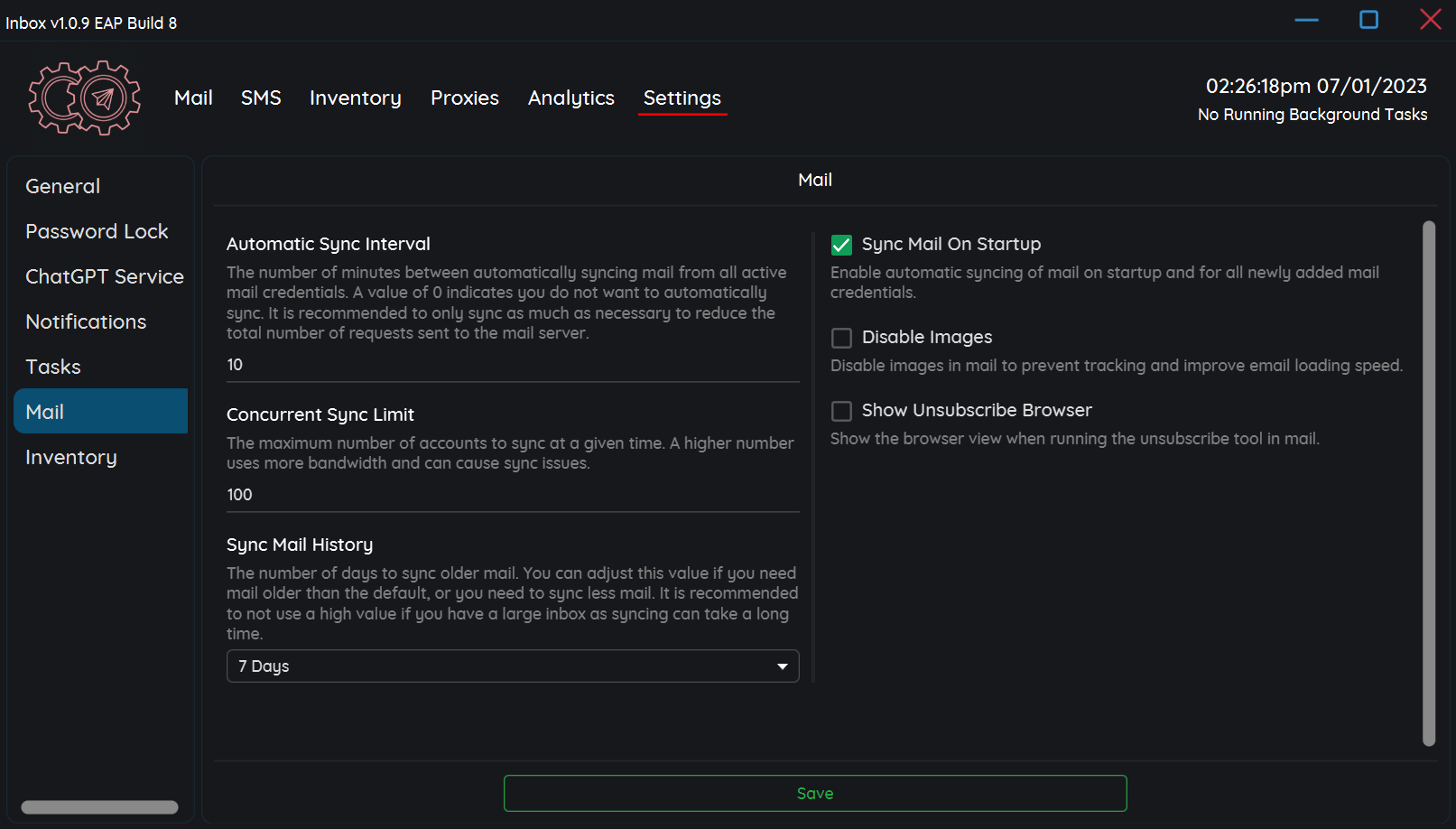Open the Proxies tab

(x=464, y=98)
